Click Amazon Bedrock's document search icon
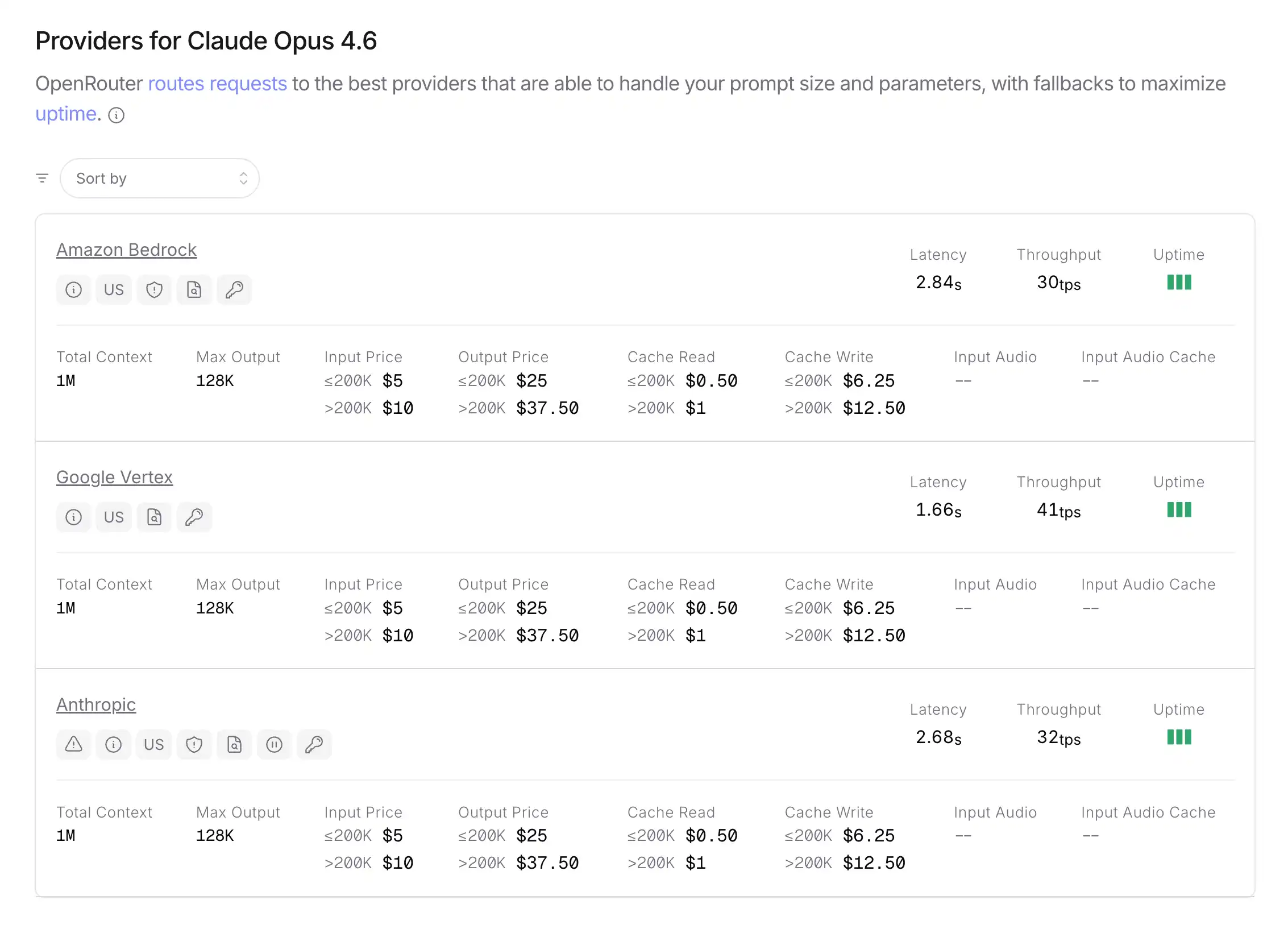The image size is (1288, 929). coord(194,290)
